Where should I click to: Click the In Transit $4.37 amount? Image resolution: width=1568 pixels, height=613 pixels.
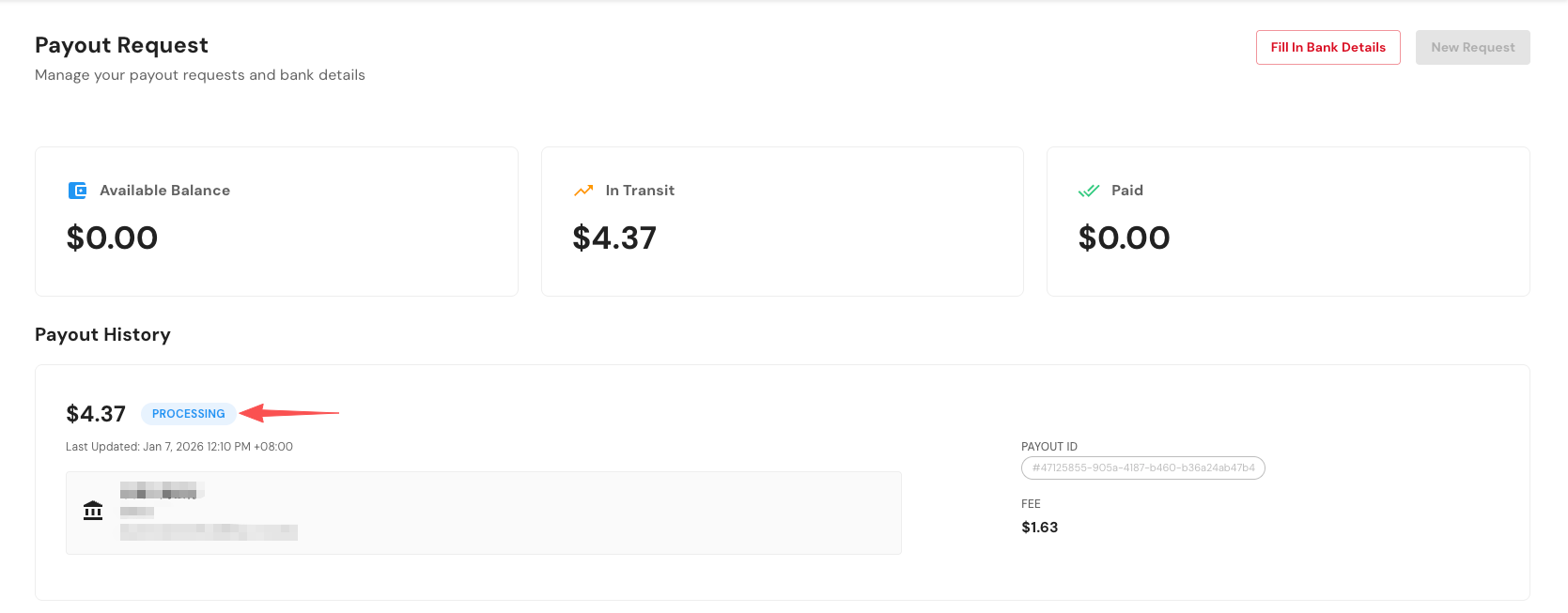pos(614,238)
